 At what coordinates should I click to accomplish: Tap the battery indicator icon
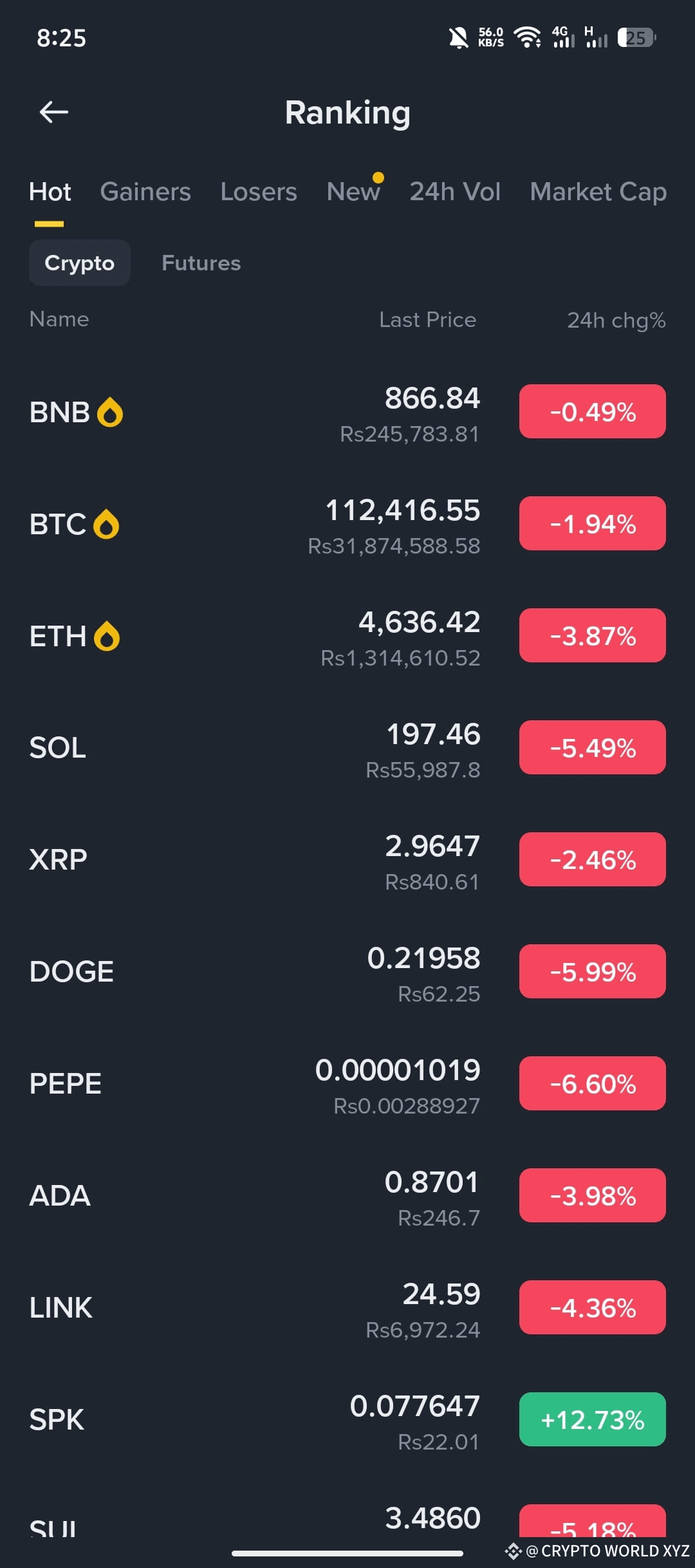(x=636, y=37)
